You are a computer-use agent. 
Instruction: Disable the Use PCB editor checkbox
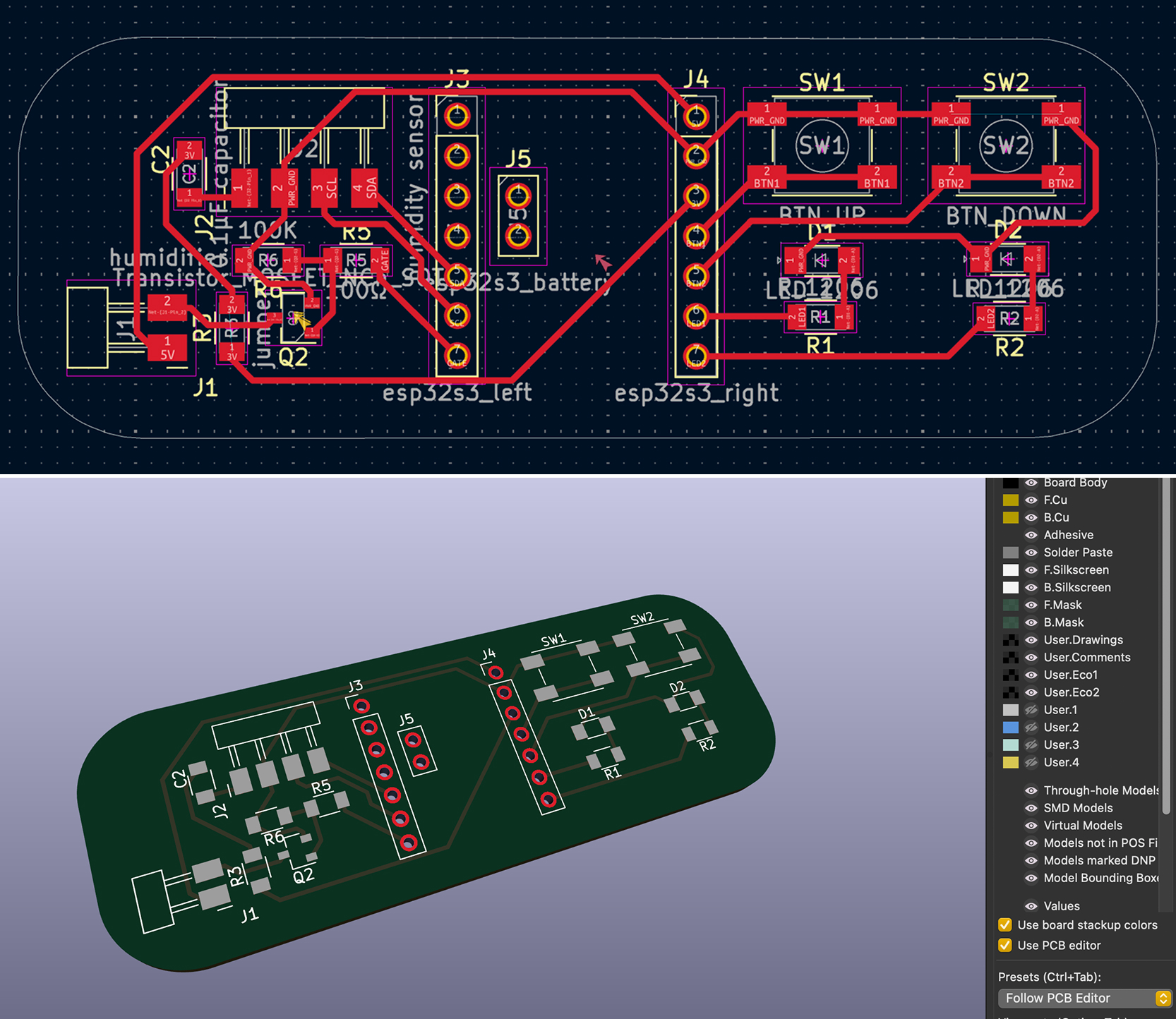1005,946
